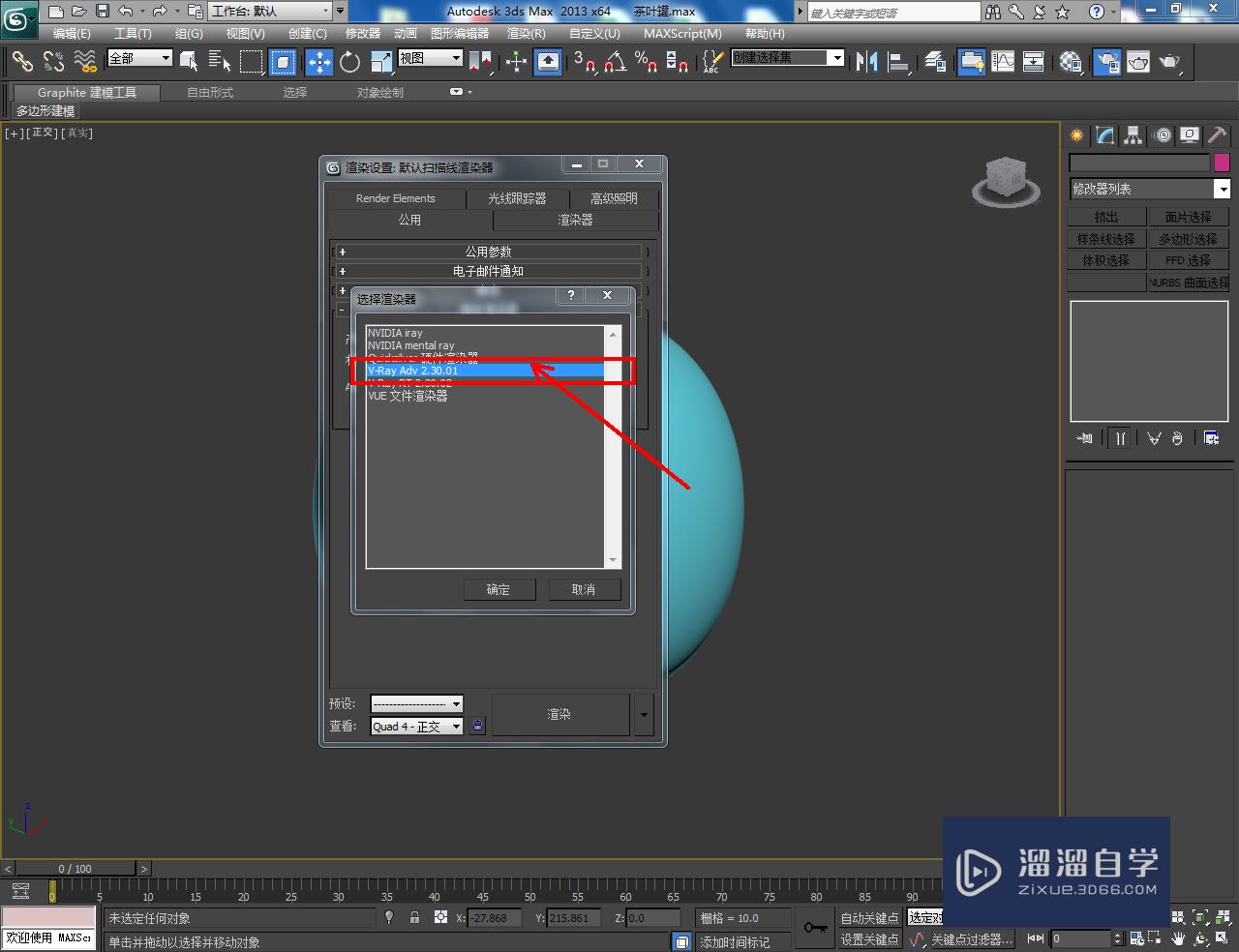The image size is (1239, 952).
Task: Toggle the Percent Snap button
Action: [647, 62]
